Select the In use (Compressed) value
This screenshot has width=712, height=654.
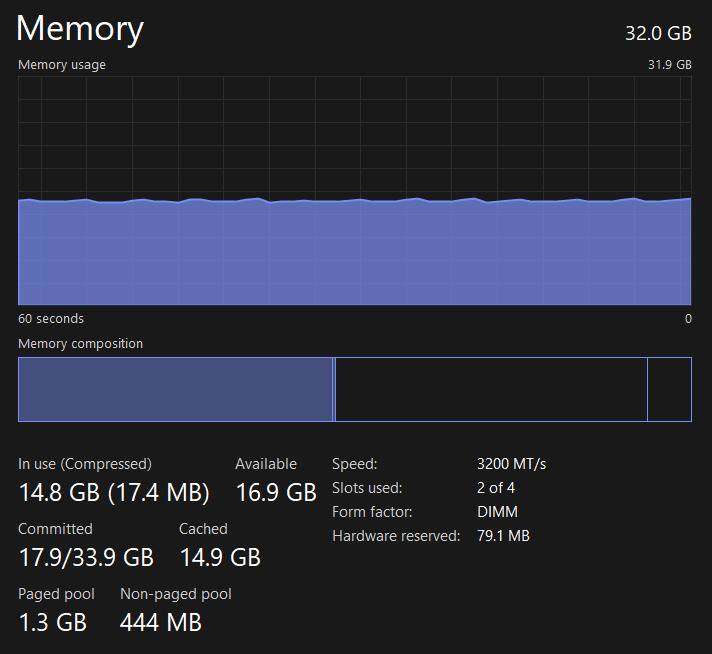114,493
